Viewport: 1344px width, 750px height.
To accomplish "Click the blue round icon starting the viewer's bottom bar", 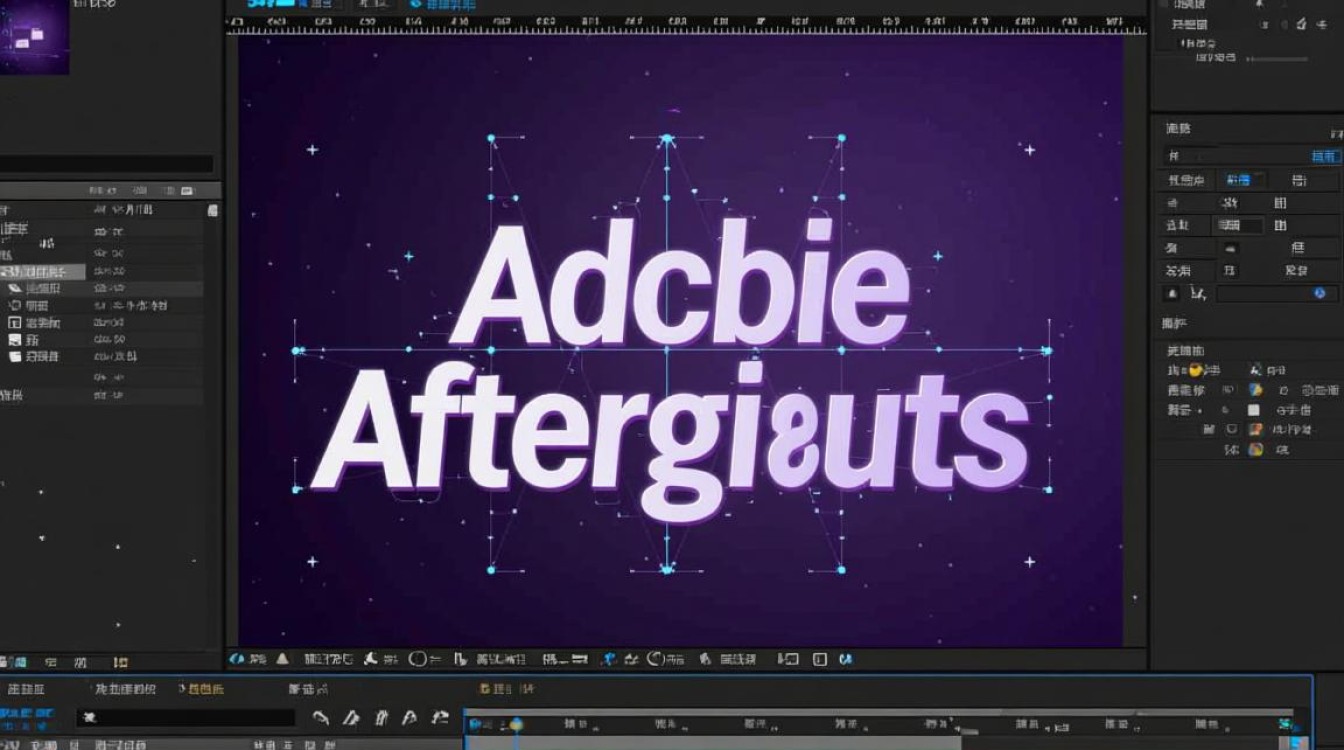I will pyautogui.click(x=236, y=659).
